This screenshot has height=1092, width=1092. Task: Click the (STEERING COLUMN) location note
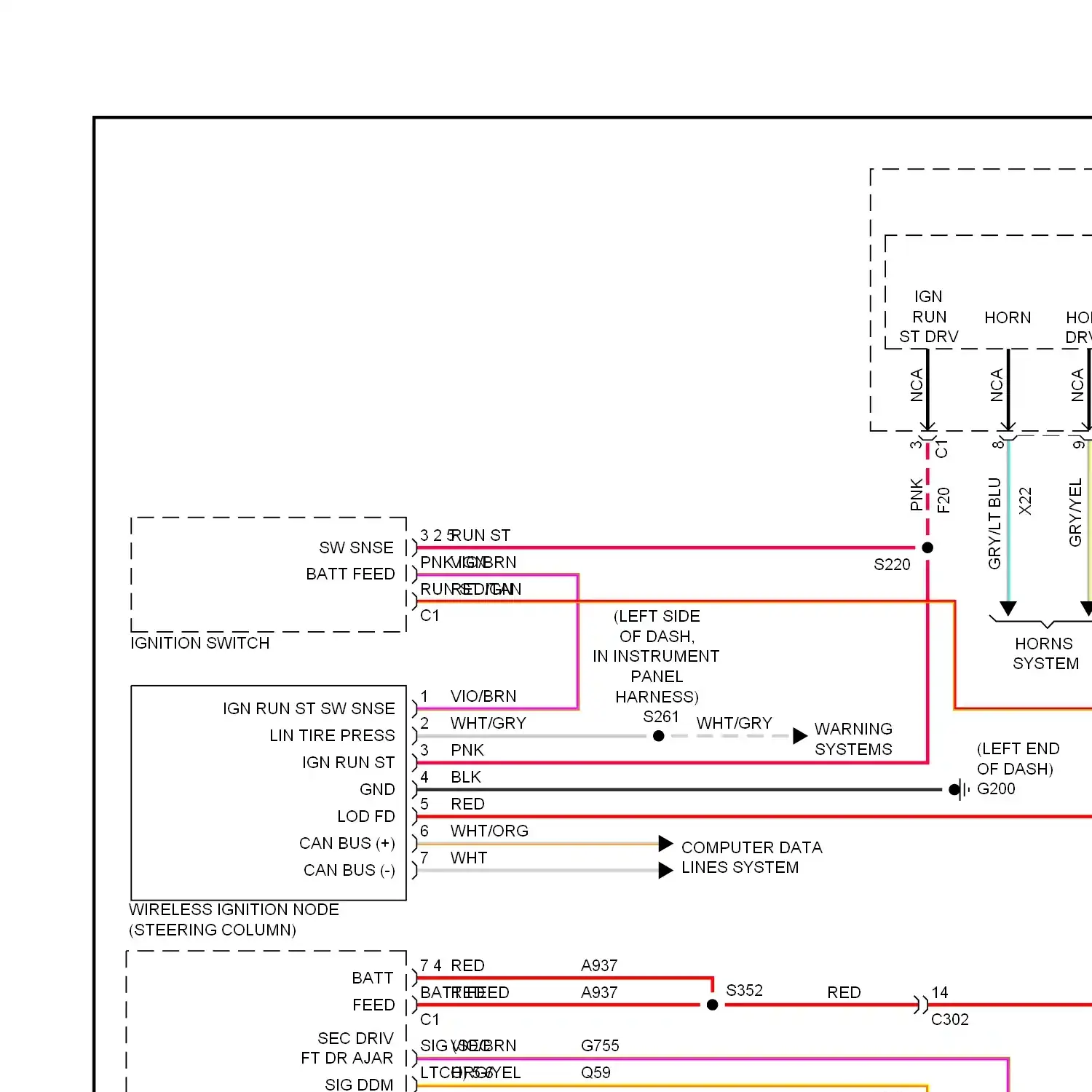pyautogui.click(x=213, y=930)
